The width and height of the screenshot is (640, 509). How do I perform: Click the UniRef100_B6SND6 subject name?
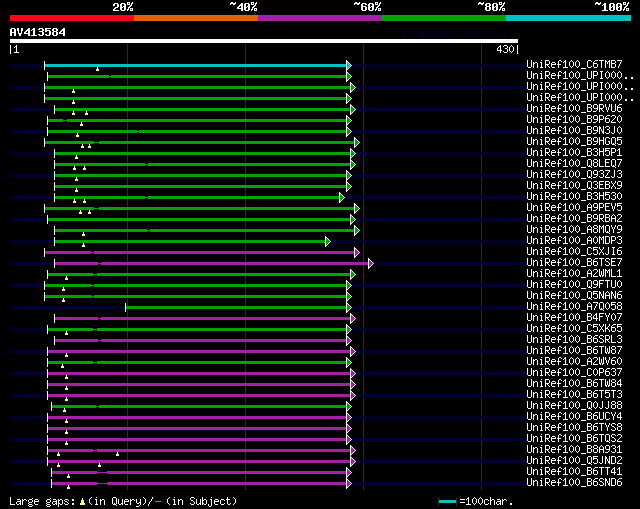[574, 483]
